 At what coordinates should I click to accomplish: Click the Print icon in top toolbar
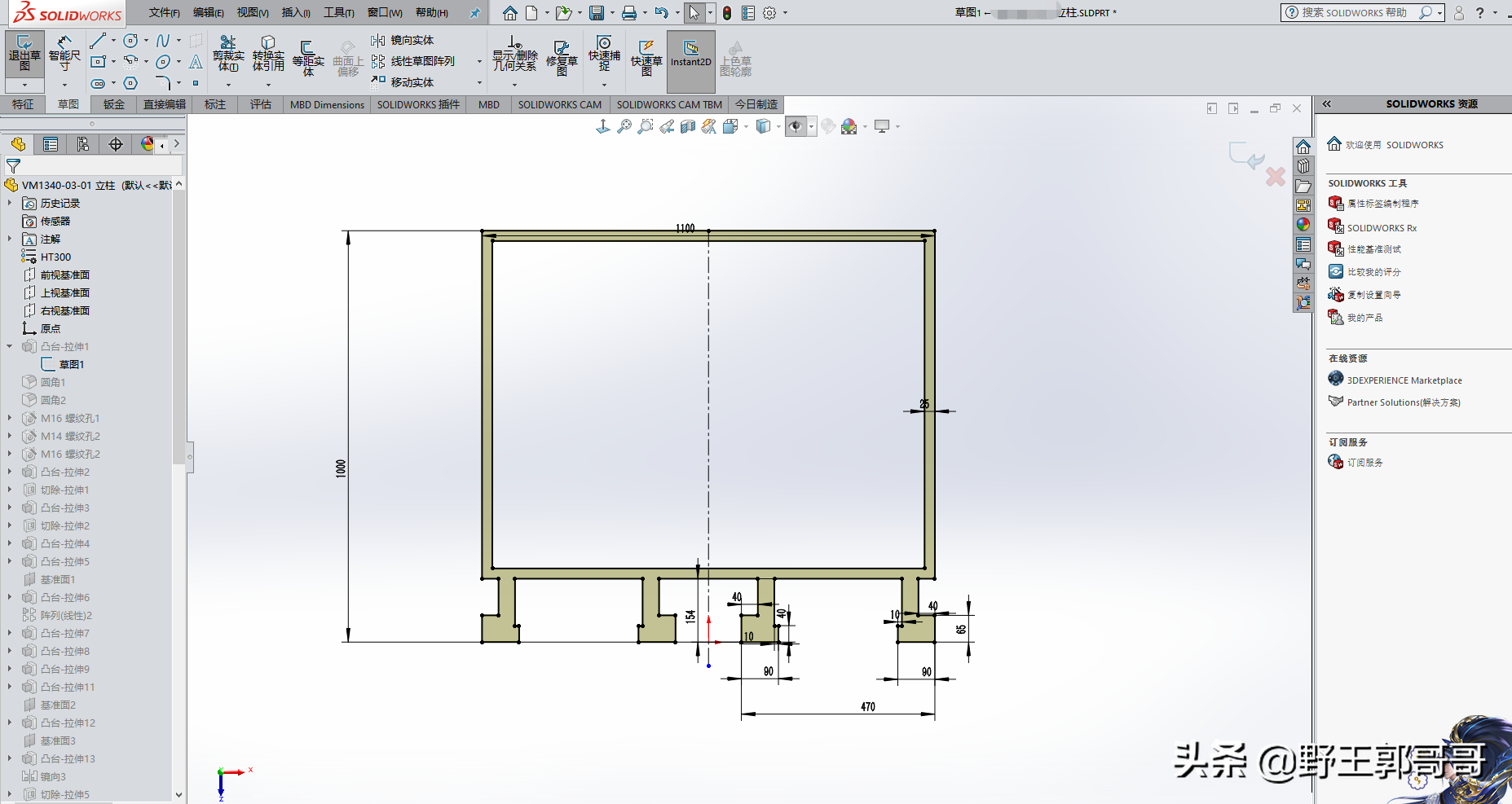click(629, 13)
